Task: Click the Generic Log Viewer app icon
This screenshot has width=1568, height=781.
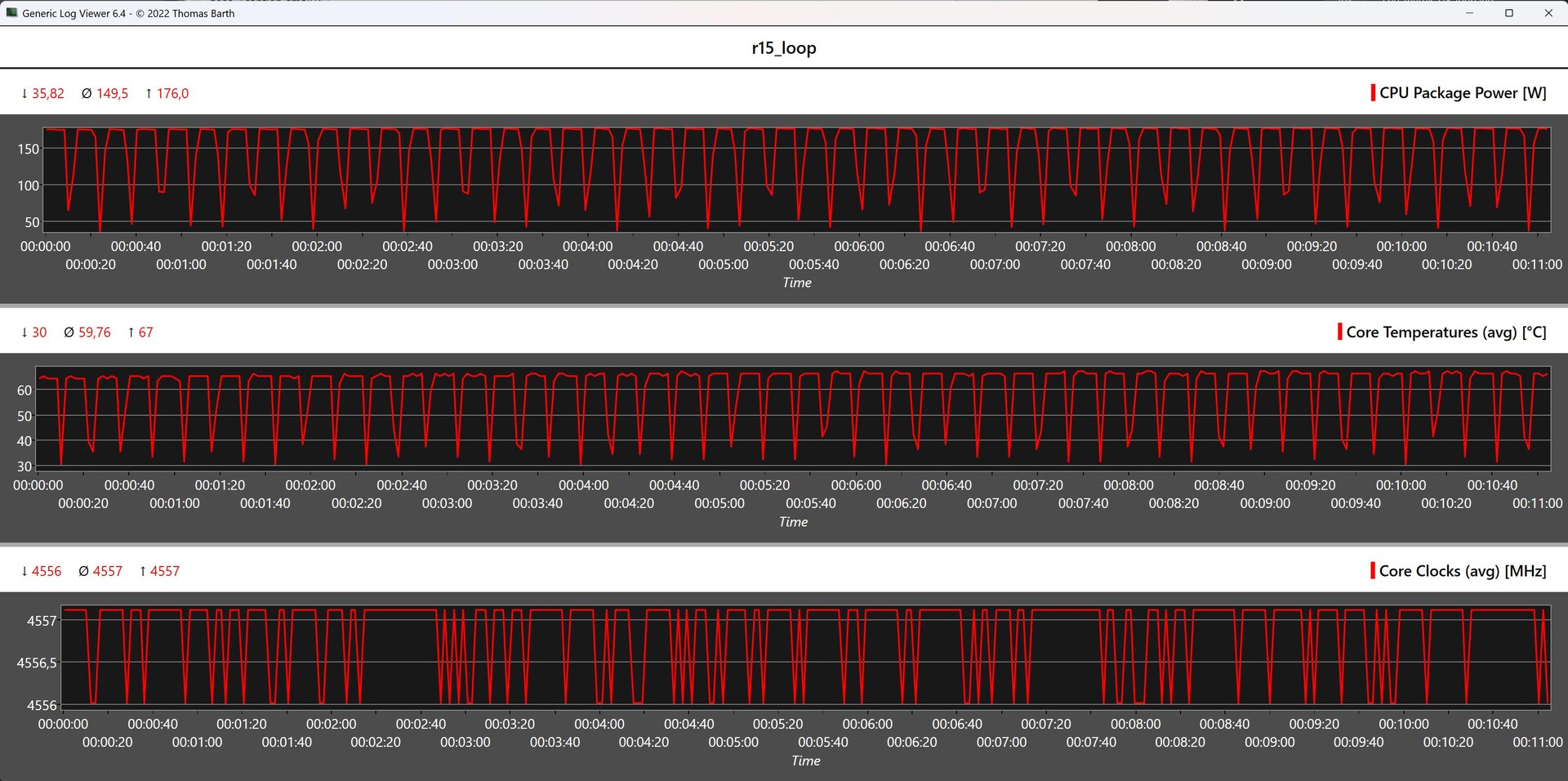Action: click(x=11, y=13)
